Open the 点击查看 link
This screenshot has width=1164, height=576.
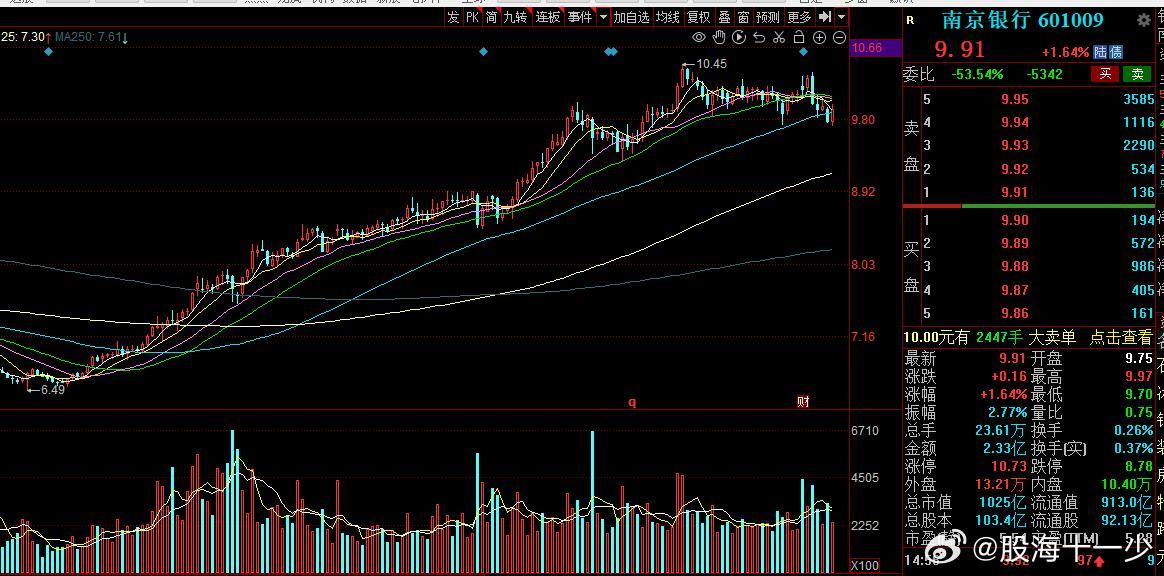(x=1120, y=338)
